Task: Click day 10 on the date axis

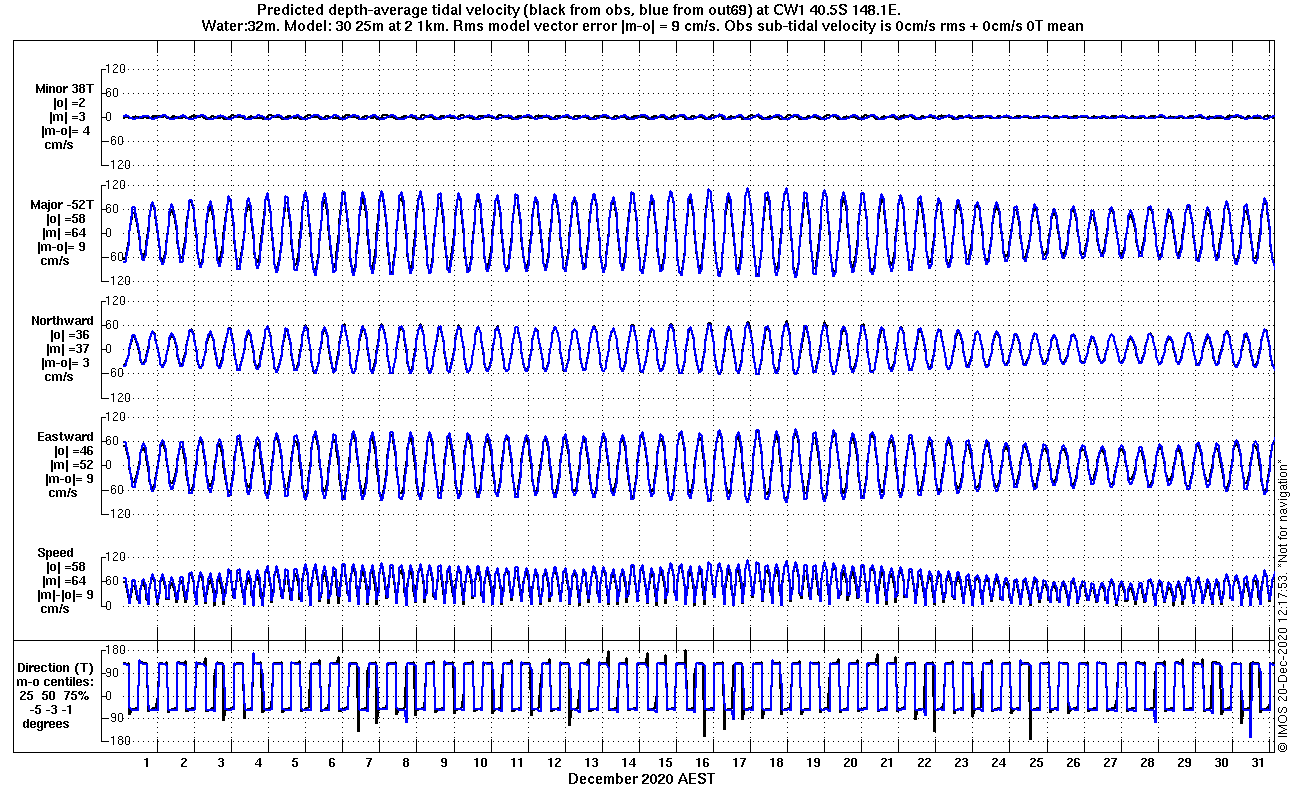Action: (480, 763)
